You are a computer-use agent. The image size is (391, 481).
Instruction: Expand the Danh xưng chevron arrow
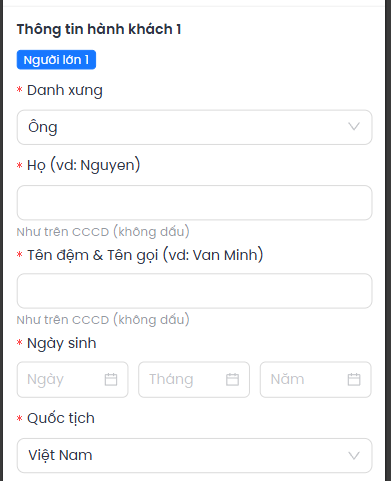[354, 127]
